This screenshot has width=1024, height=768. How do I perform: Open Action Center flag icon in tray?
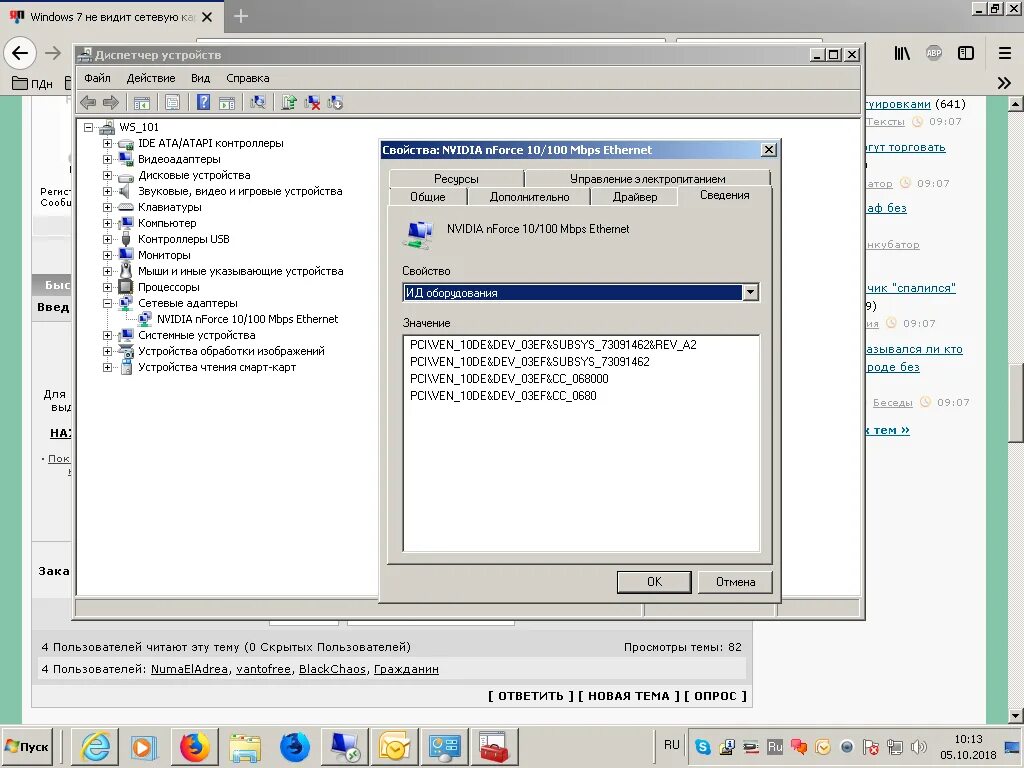[x=871, y=746]
